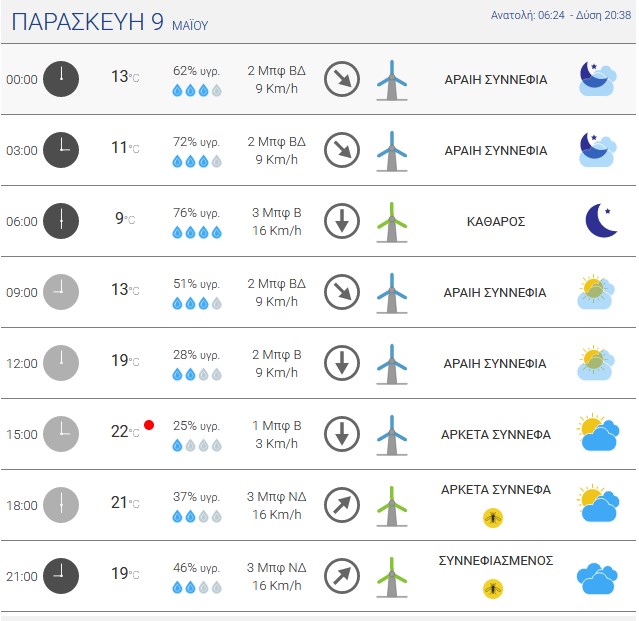This screenshot has height=621, width=639.
Task: Click the ΠΑΡΑΣΚΕΥΗ 9 ΜΑΪΟΥ heading
Action: tap(110, 22)
